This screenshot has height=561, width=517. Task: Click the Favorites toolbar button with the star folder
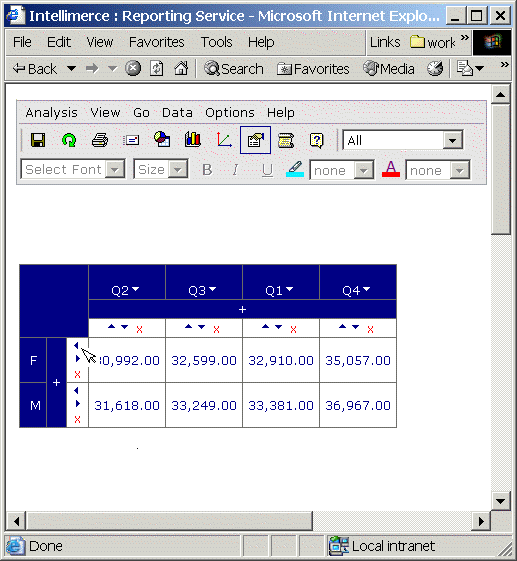click(x=313, y=69)
